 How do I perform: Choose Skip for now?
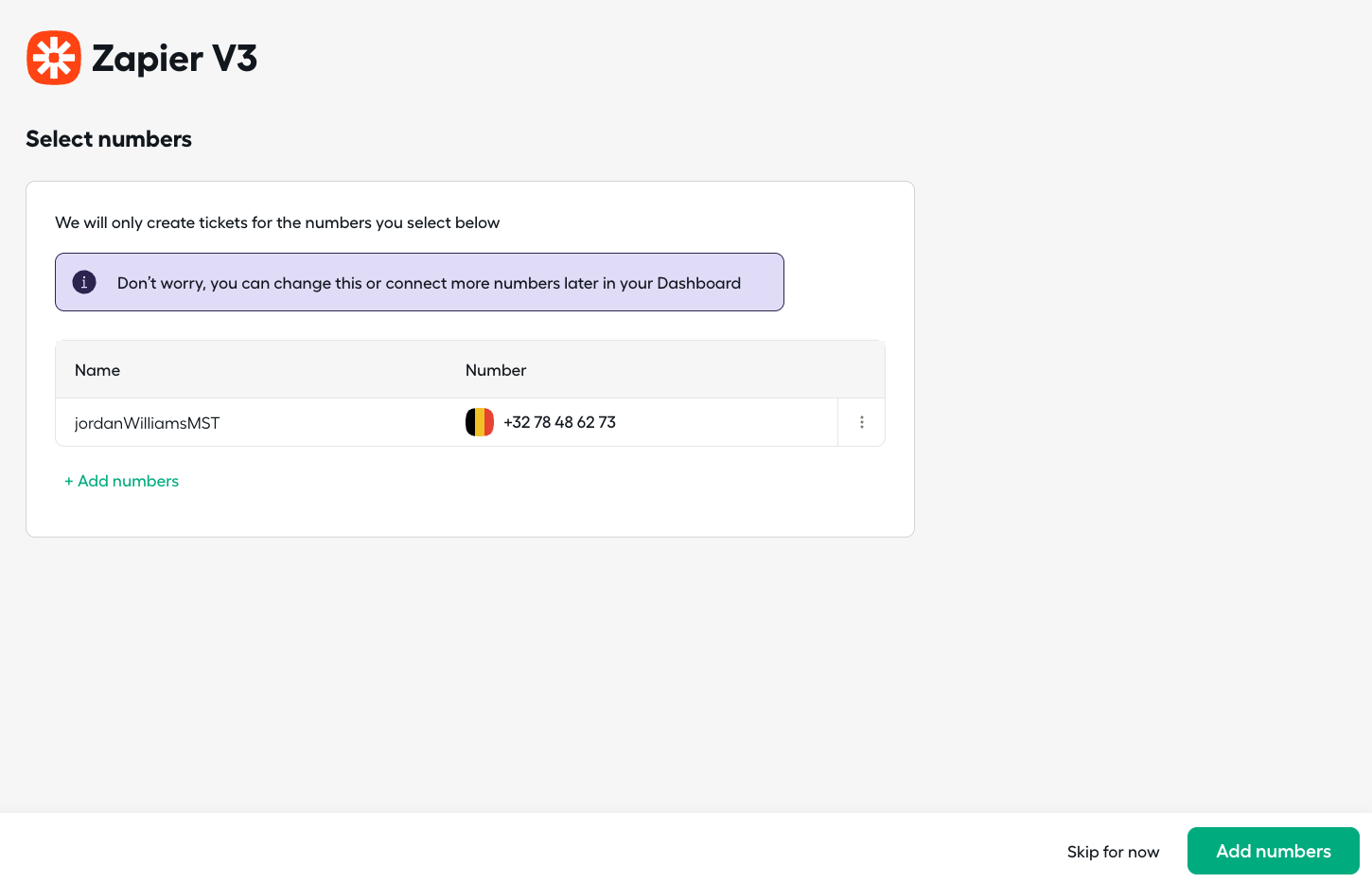tap(1113, 852)
